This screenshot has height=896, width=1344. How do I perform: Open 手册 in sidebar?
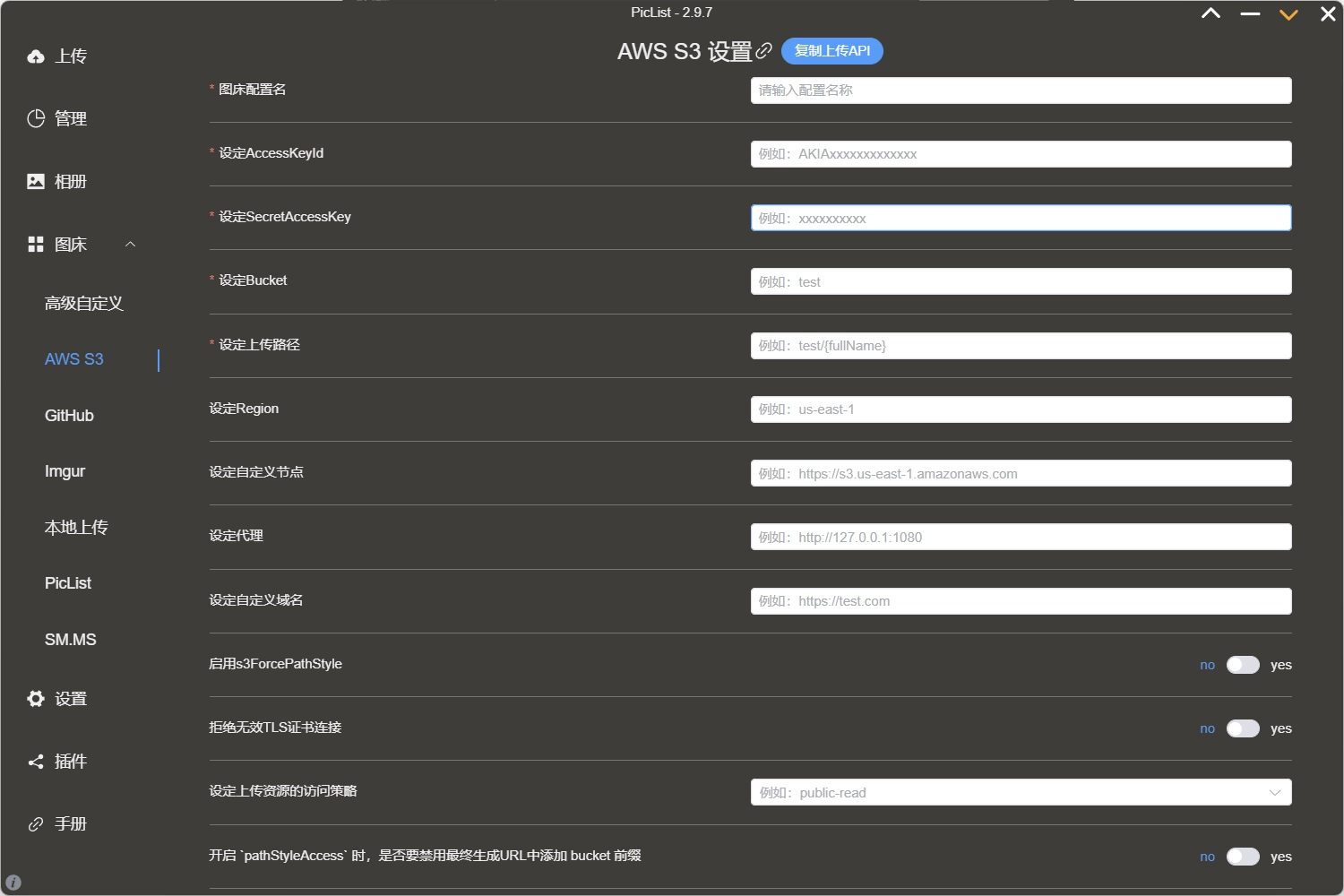click(x=71, y=824)
